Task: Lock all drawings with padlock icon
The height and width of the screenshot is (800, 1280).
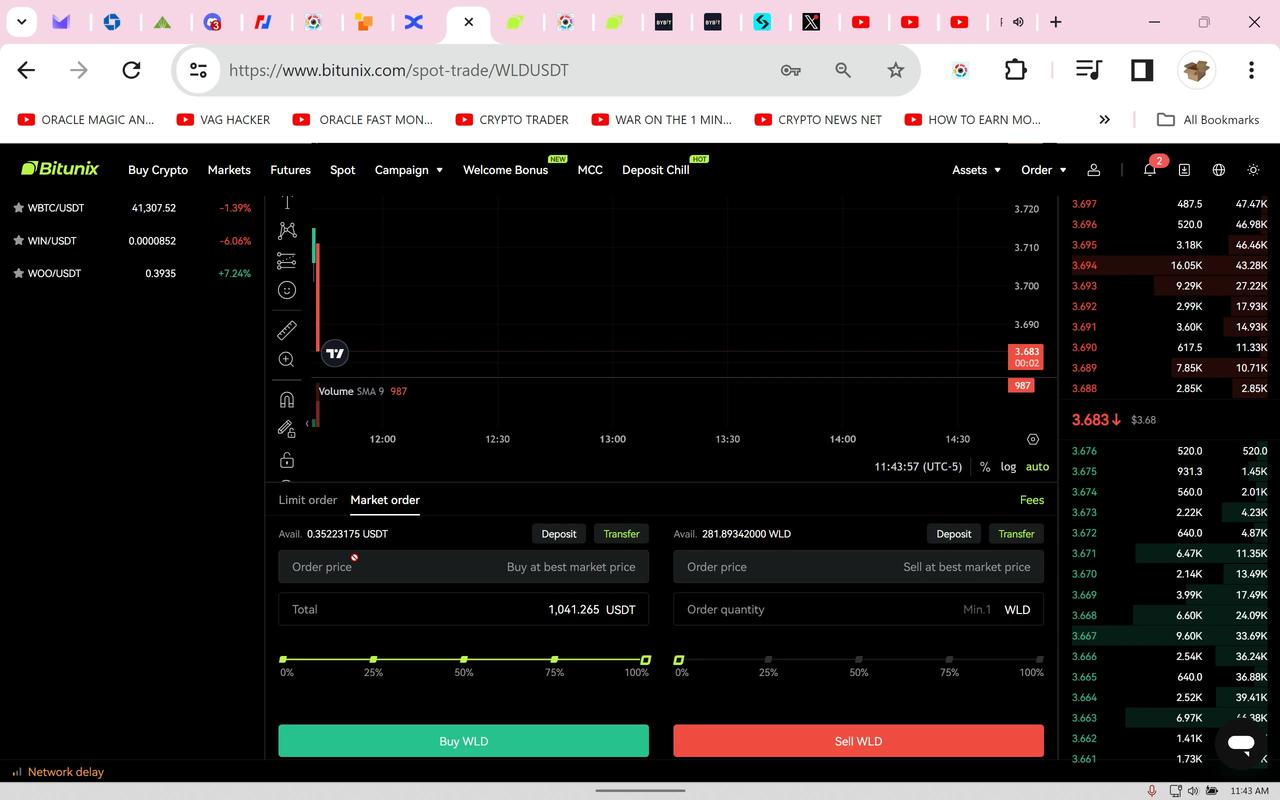Action: click(287, 460)
